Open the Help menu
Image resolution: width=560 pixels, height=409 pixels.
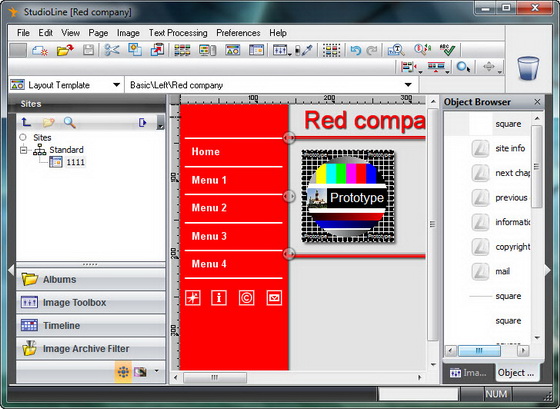tap(278, 33)
